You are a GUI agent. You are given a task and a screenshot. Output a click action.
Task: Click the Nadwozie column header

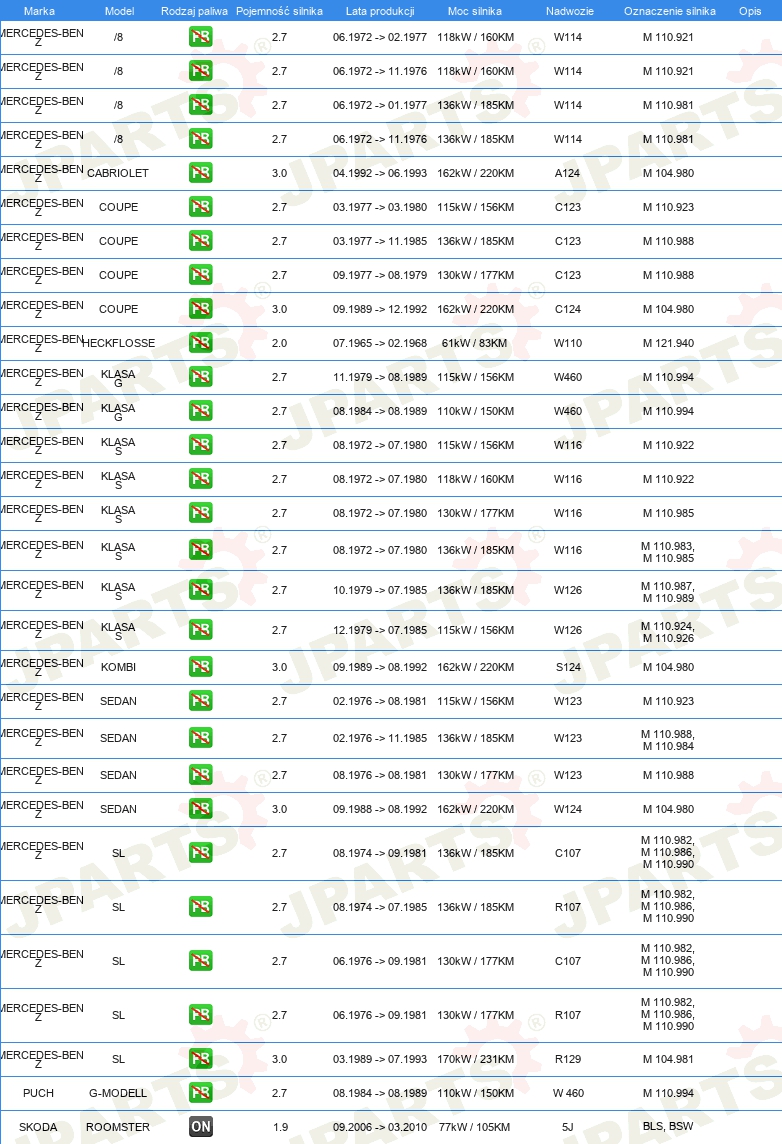click(570, 11)
